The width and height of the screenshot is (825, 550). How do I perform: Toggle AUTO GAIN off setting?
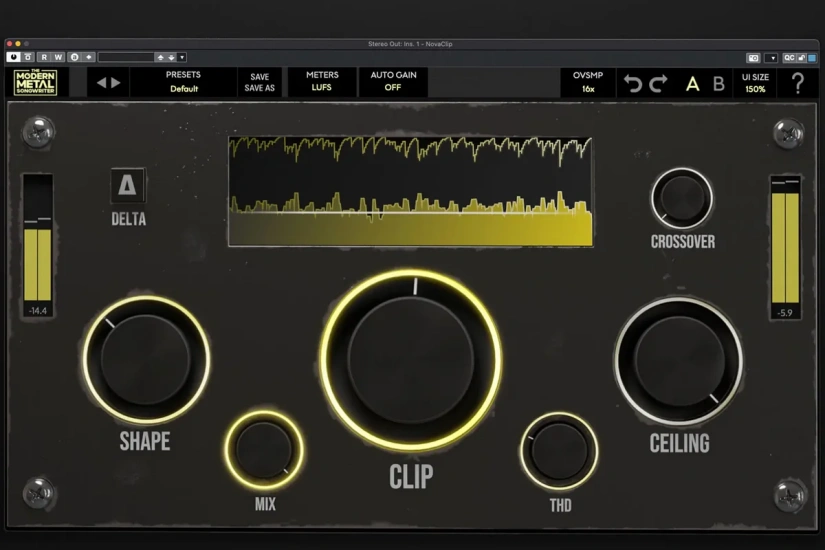(393, 82)
